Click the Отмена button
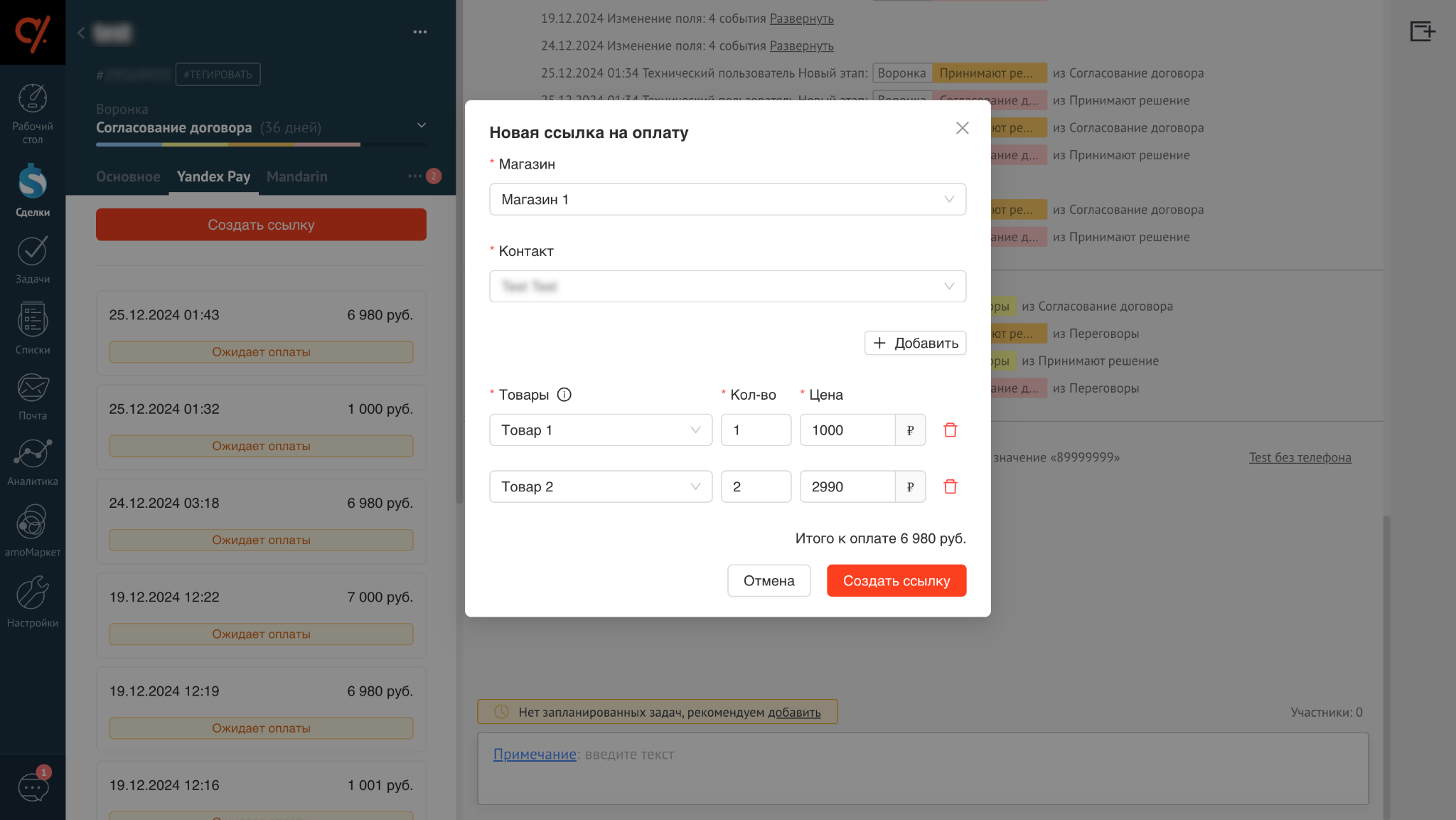 point(769,581)
